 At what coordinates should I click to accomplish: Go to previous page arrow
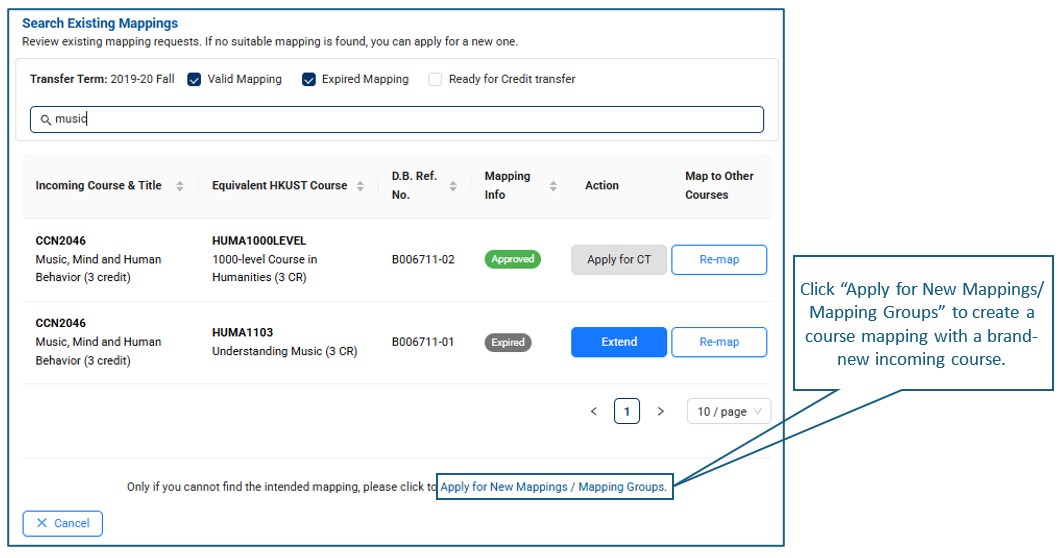click(594, 411)
